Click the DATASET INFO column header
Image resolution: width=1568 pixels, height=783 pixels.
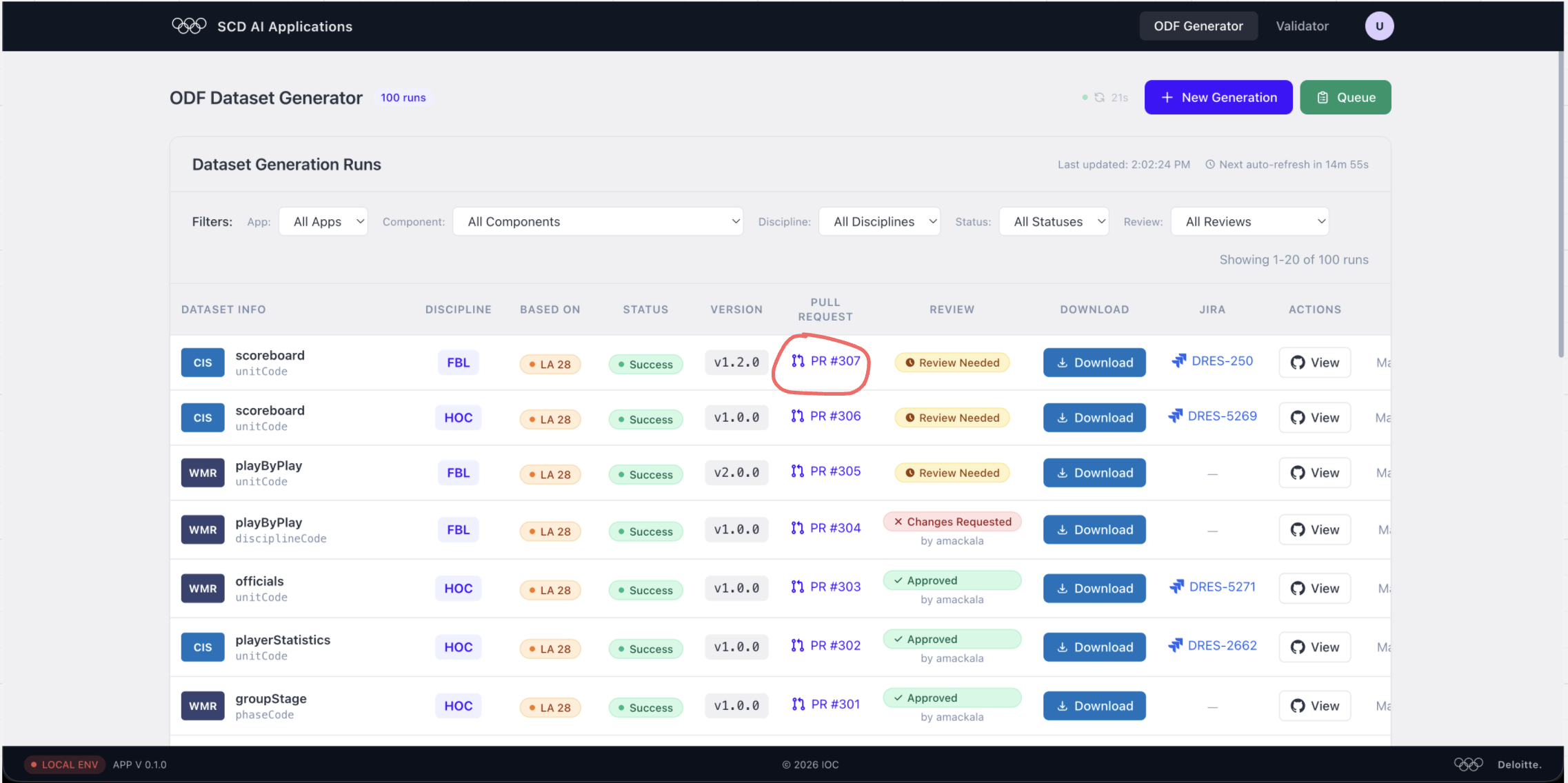point(223,309)
